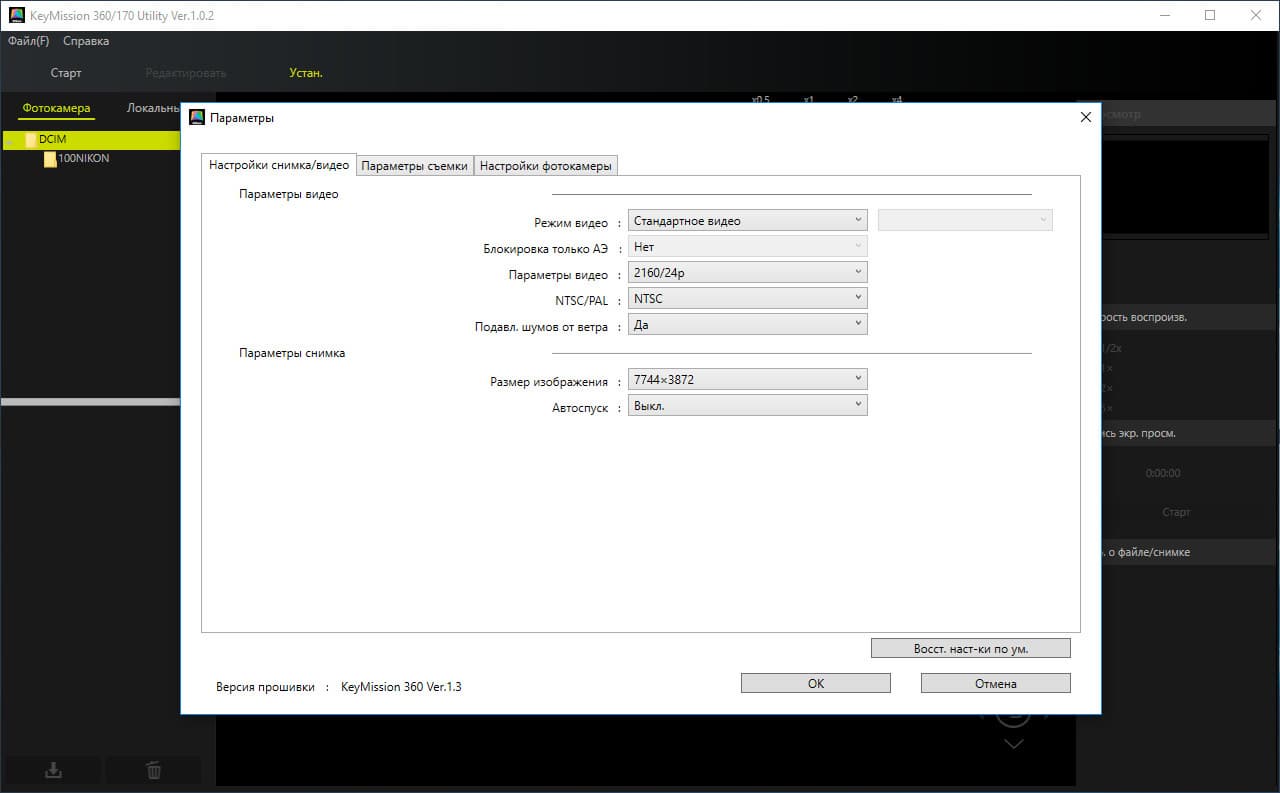Viewport: 1280px width, 793px height.
Task: Open the Автоспуск dropdown
Action: pyautogui.click(x=747, y=406)
